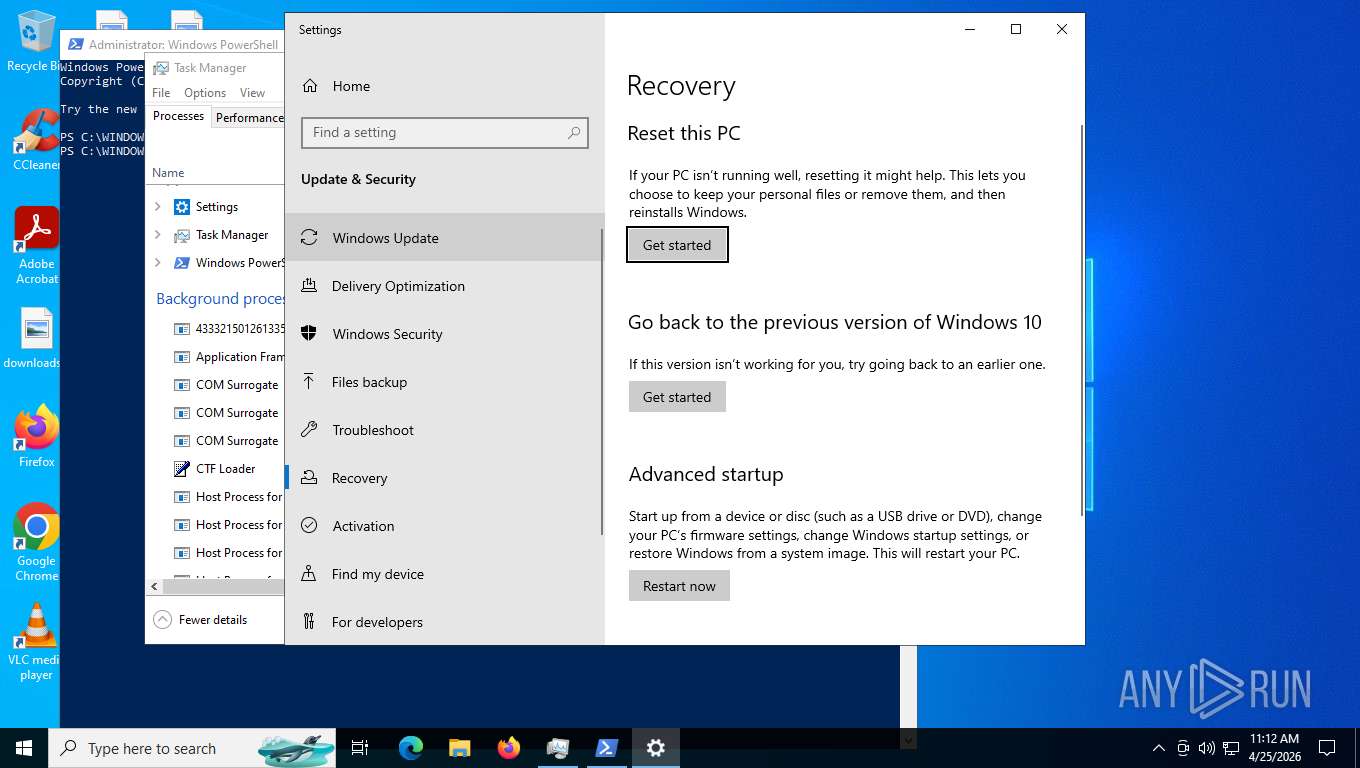Open the Windows Start menu
The height and width of the screenshot is (768, 1360).
[24, 748]
